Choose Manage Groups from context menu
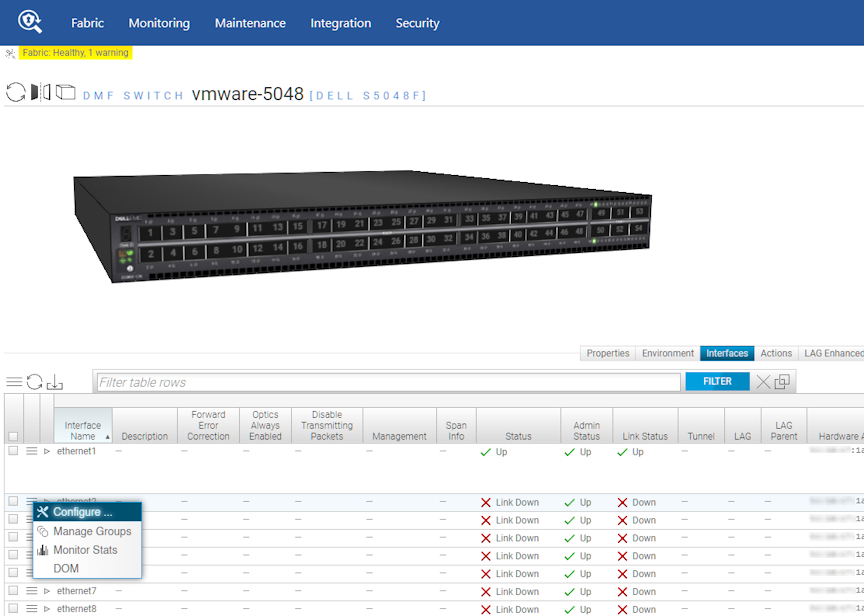864x616 pixels. 88,531
